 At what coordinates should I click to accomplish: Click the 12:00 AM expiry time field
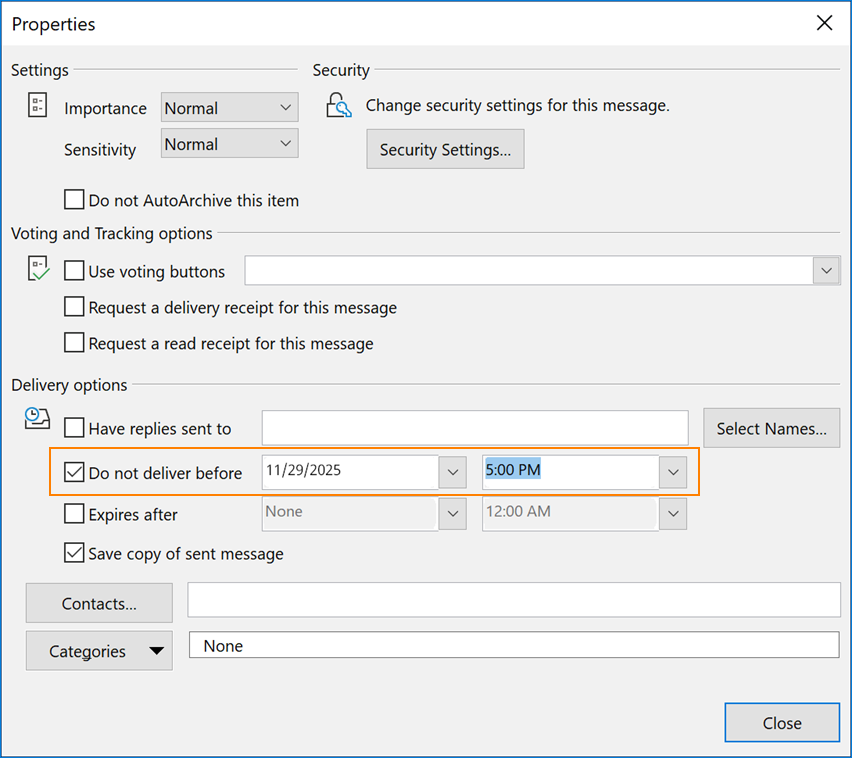pyautogui.click(x=571, y=513)
